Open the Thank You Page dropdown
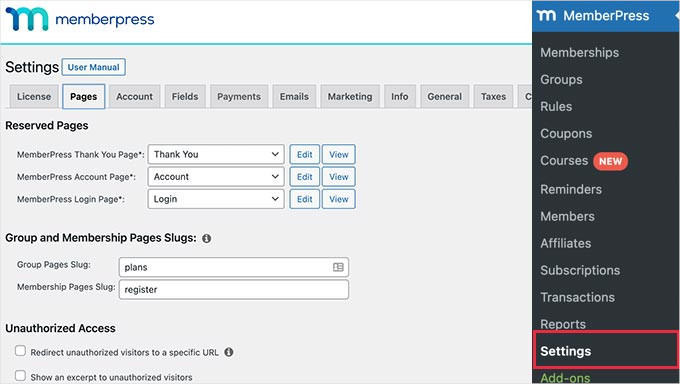Image resolution: width=680 pixels, height=384 pixels. [216, 154]
